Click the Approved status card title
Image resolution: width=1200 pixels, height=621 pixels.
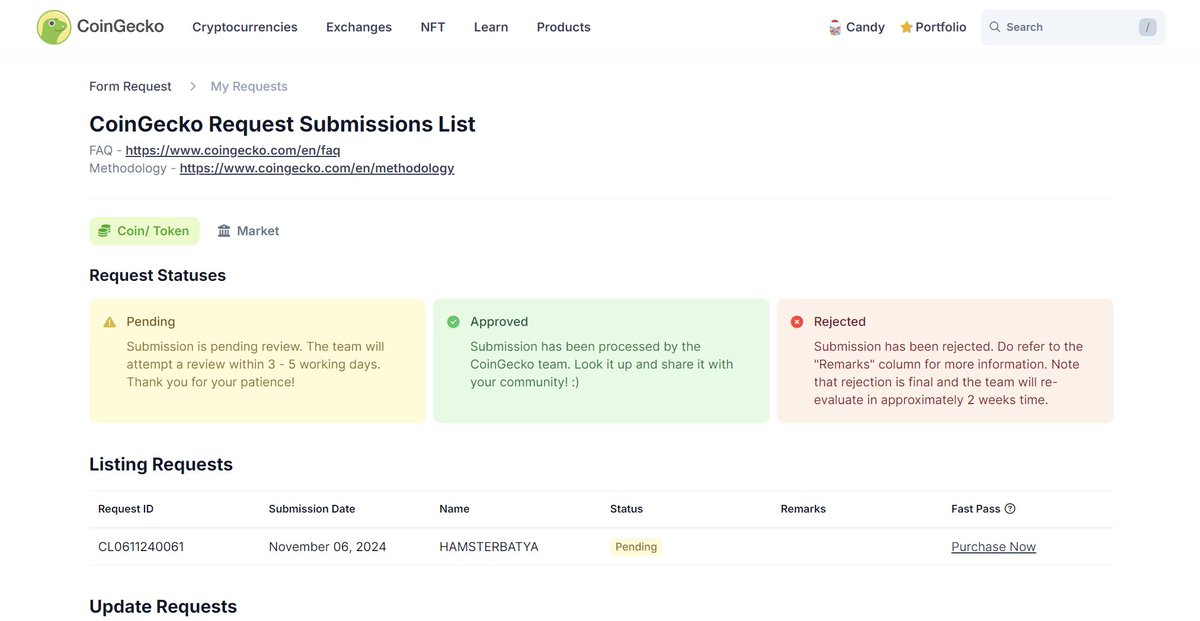499,322
